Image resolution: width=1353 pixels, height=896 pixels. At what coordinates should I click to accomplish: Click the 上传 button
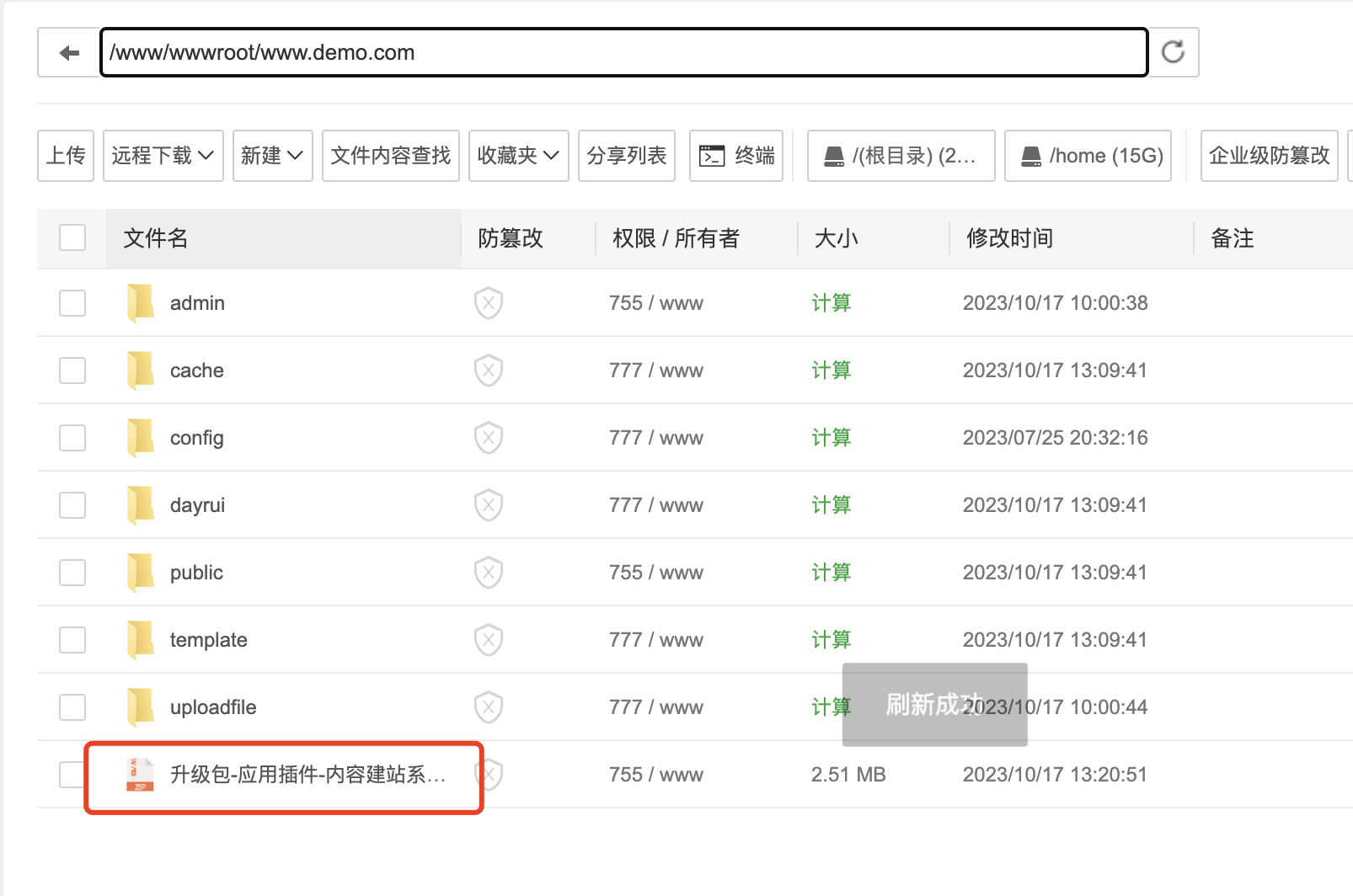point(66,156)
